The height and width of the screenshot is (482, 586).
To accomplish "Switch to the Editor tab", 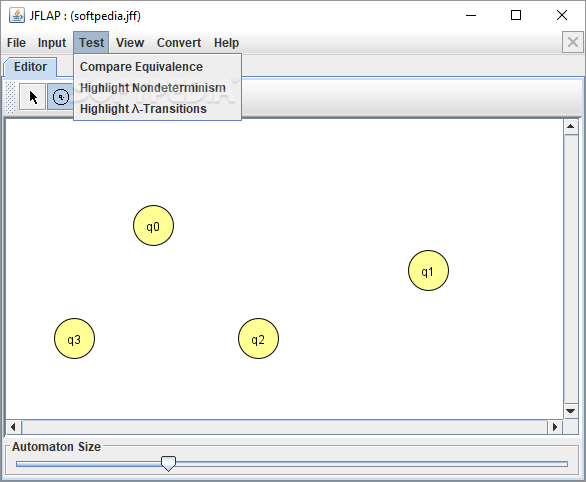I will coord(30,67).
